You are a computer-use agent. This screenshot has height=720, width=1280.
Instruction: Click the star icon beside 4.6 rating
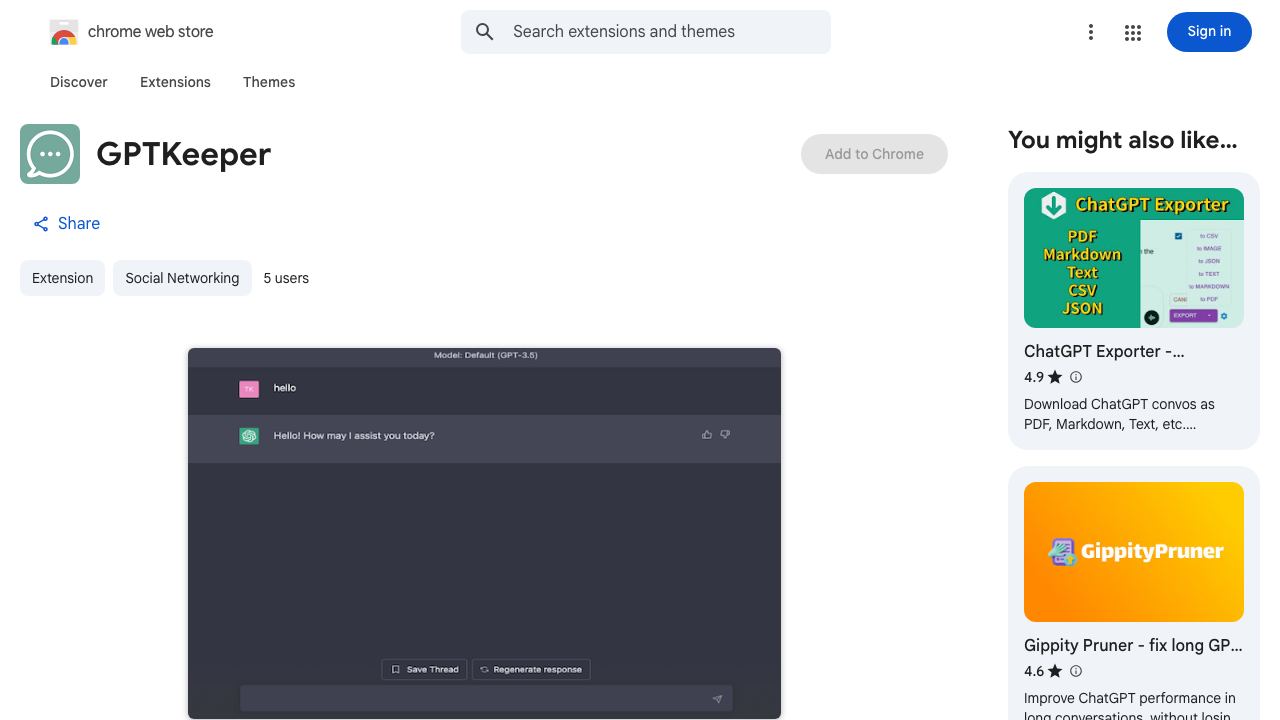pos(1055,671)
